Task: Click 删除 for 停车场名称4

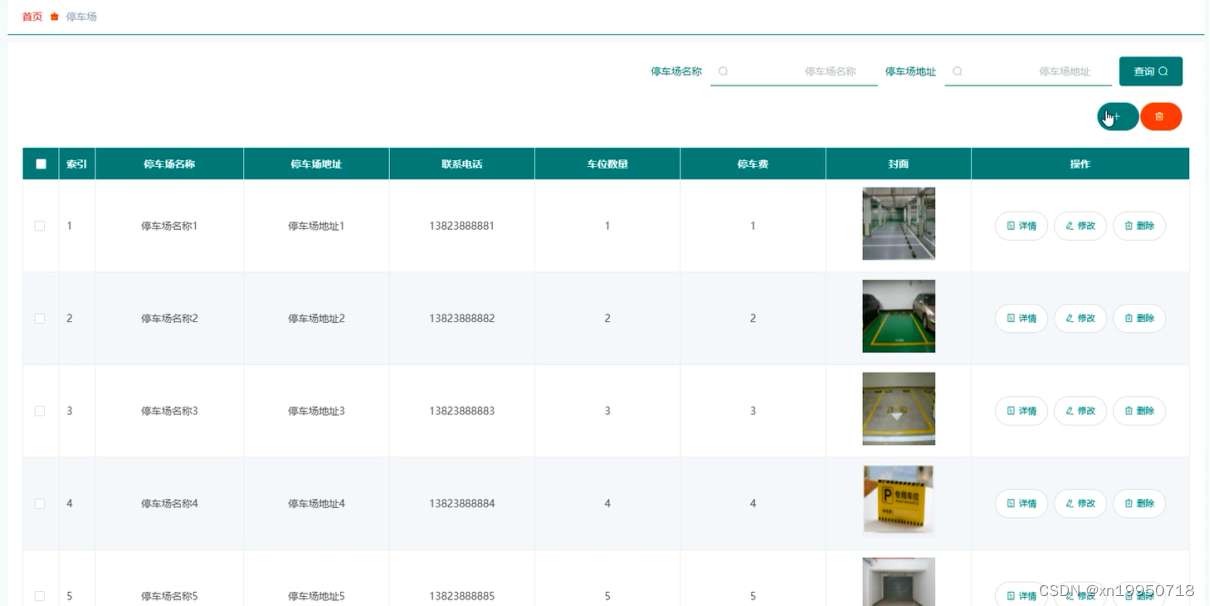Action: tap(1139, 504)
